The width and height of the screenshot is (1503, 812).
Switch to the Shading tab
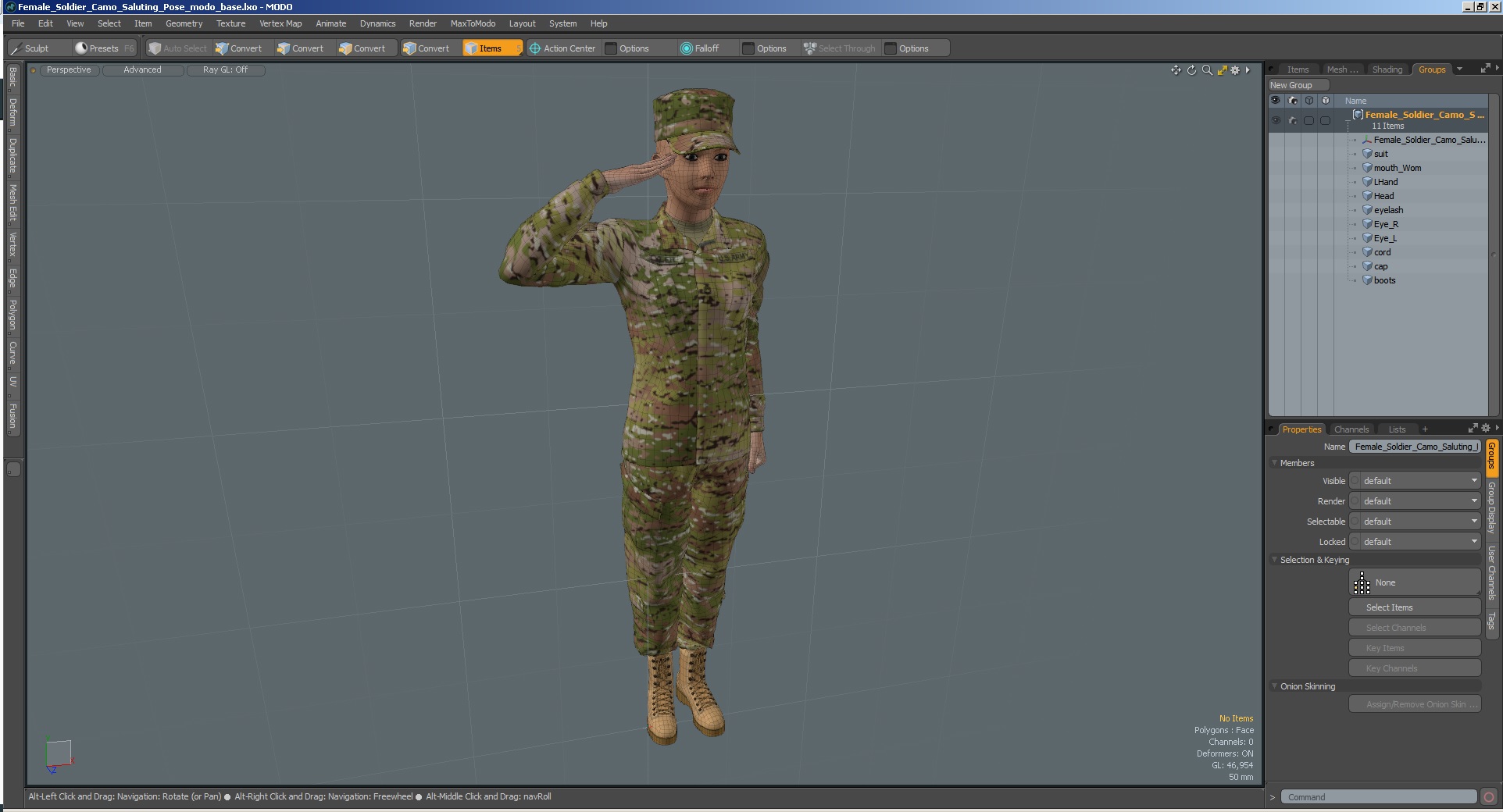click(x=1387, y=69)
